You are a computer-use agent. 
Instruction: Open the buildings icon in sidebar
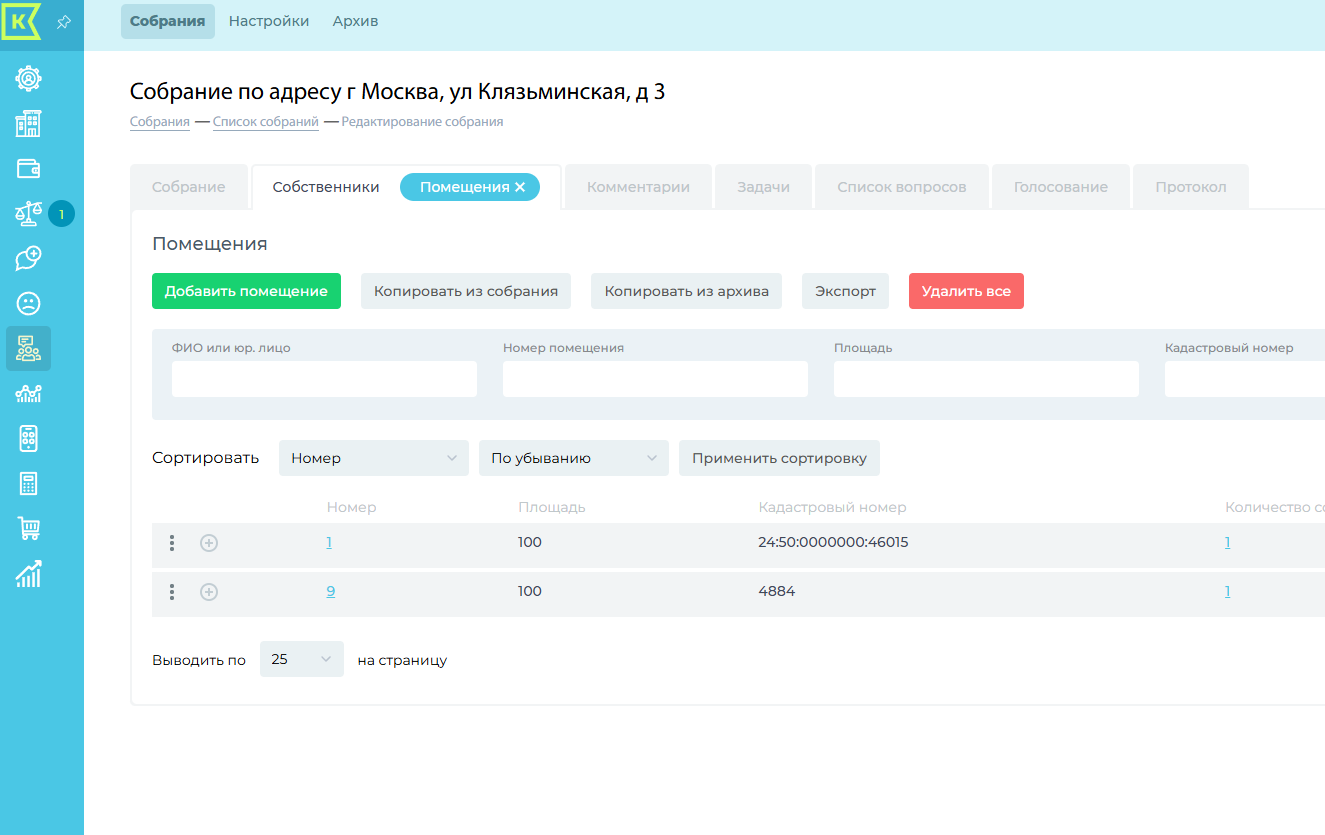click(x=28, y=124)
